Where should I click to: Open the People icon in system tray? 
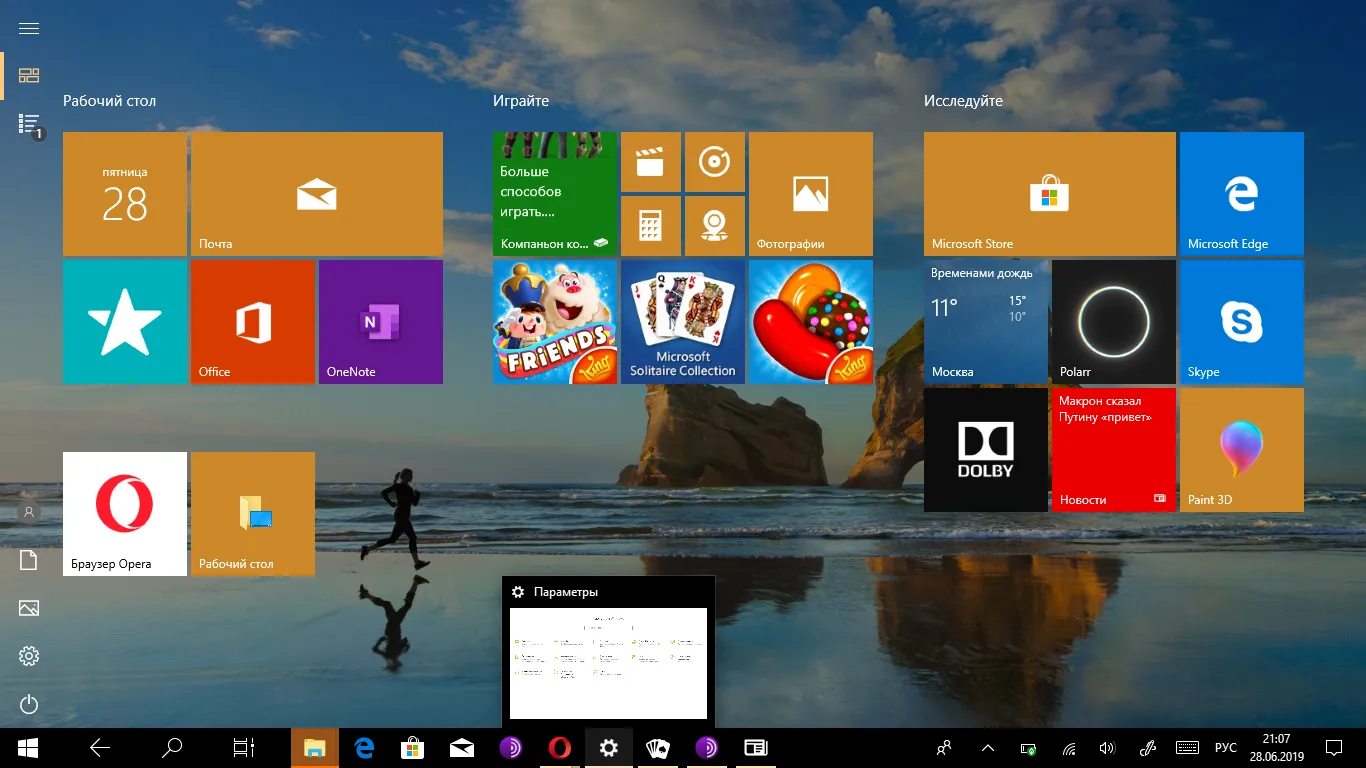[943, 748]
